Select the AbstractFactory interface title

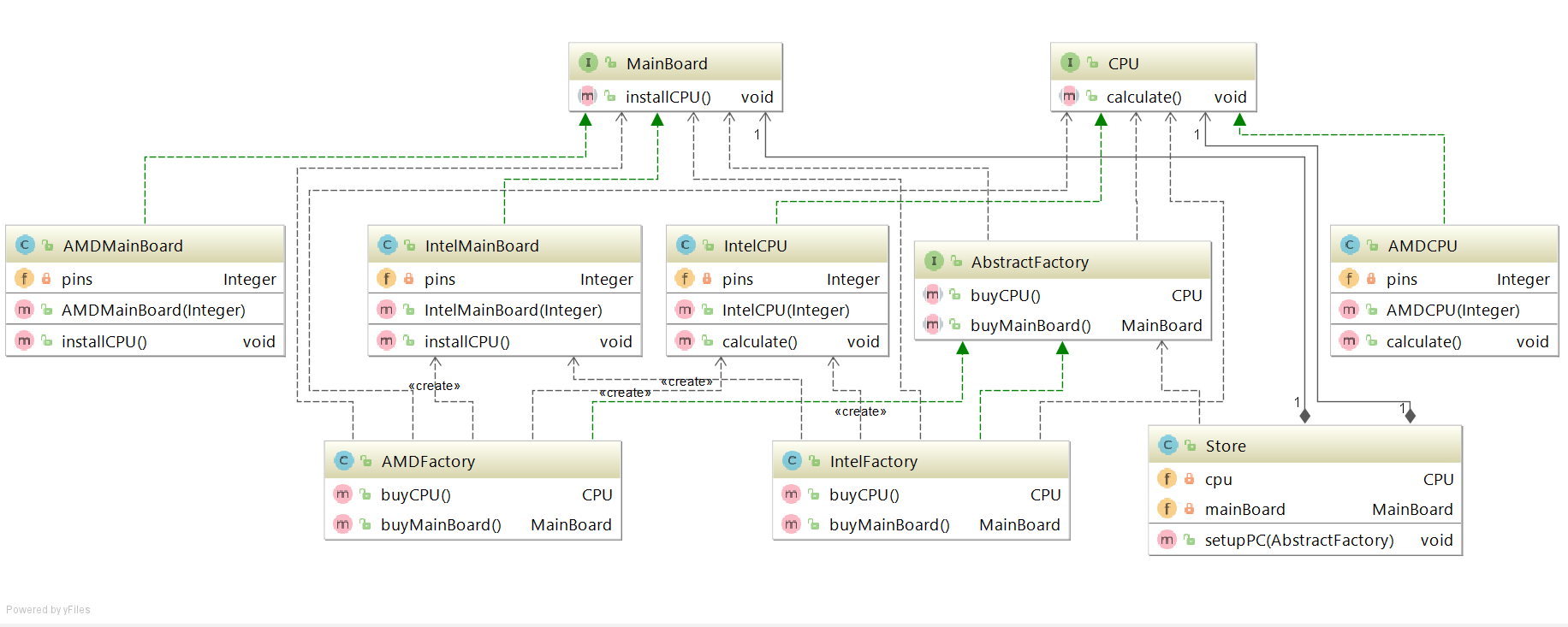1030,263
